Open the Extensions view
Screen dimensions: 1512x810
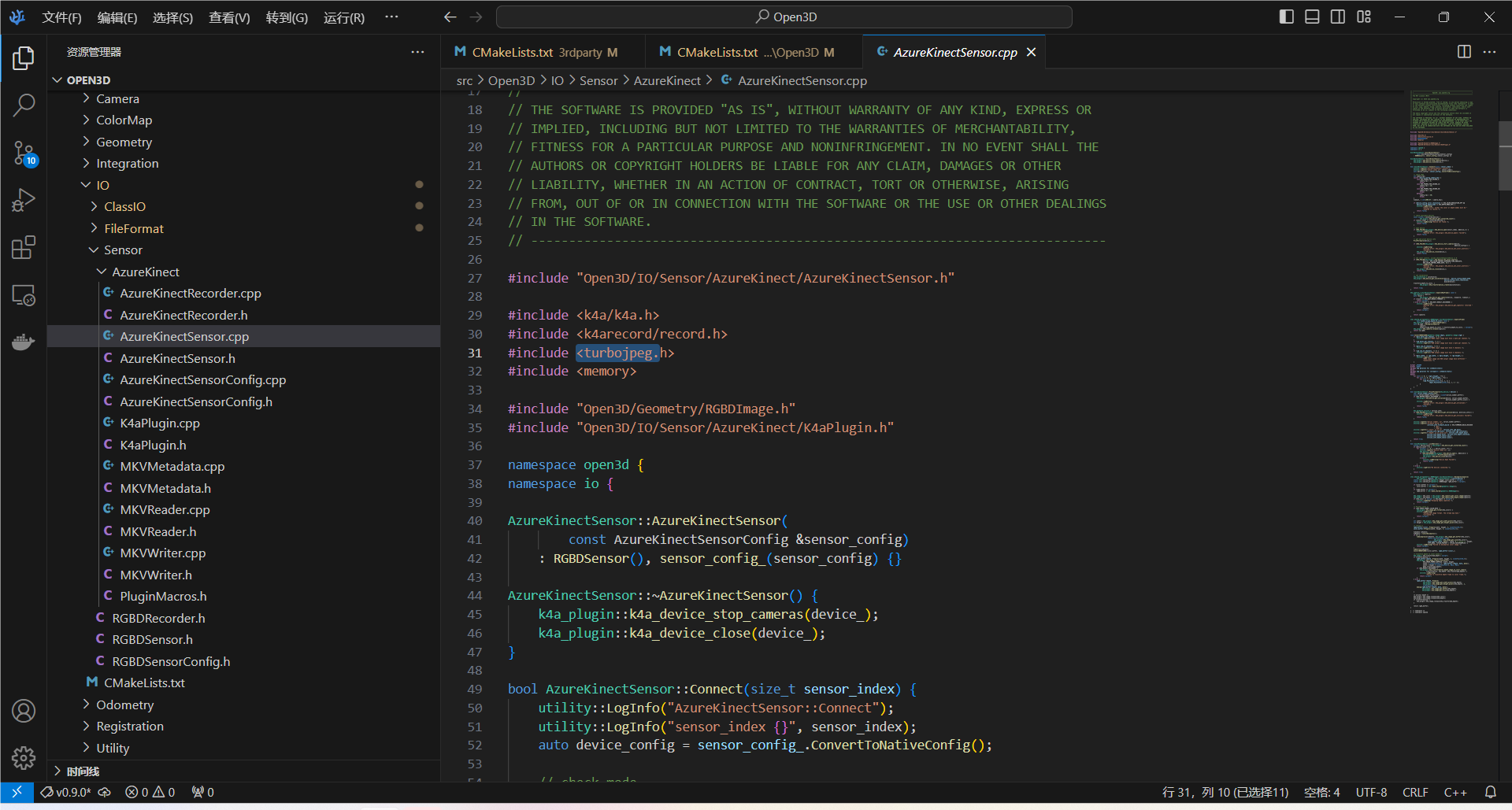coord(24,248)
